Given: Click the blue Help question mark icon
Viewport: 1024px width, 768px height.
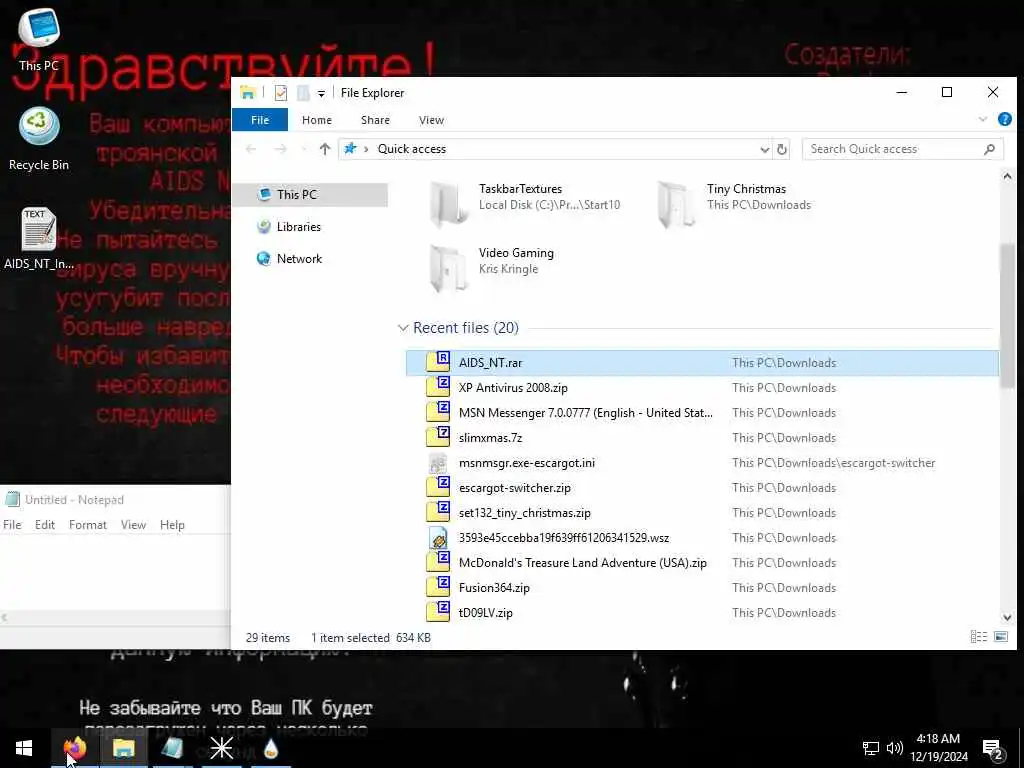Looking at the screenshot, I should click(x=1004, y=119).
